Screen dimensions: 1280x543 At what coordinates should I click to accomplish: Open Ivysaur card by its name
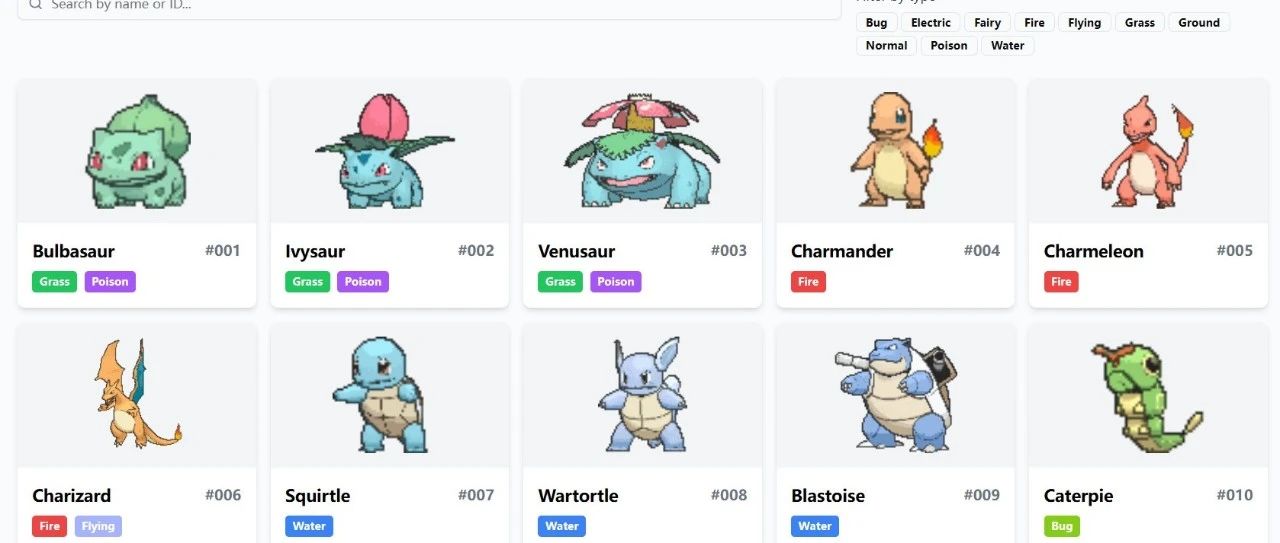(315, 251)
